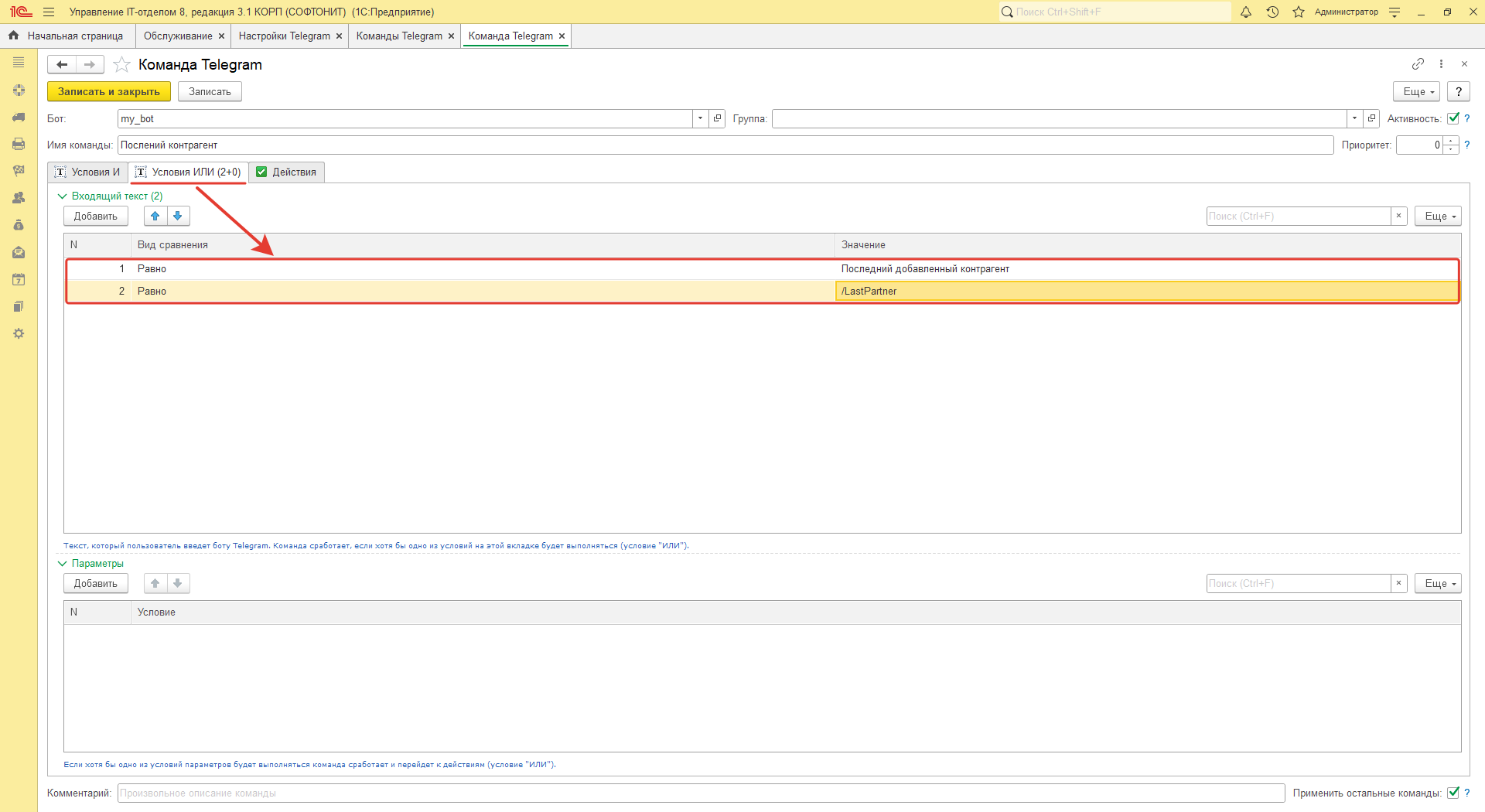Screen dimensions: 1485x812
Task: Open the main menu hamburger icon
Action: point(49,12)
